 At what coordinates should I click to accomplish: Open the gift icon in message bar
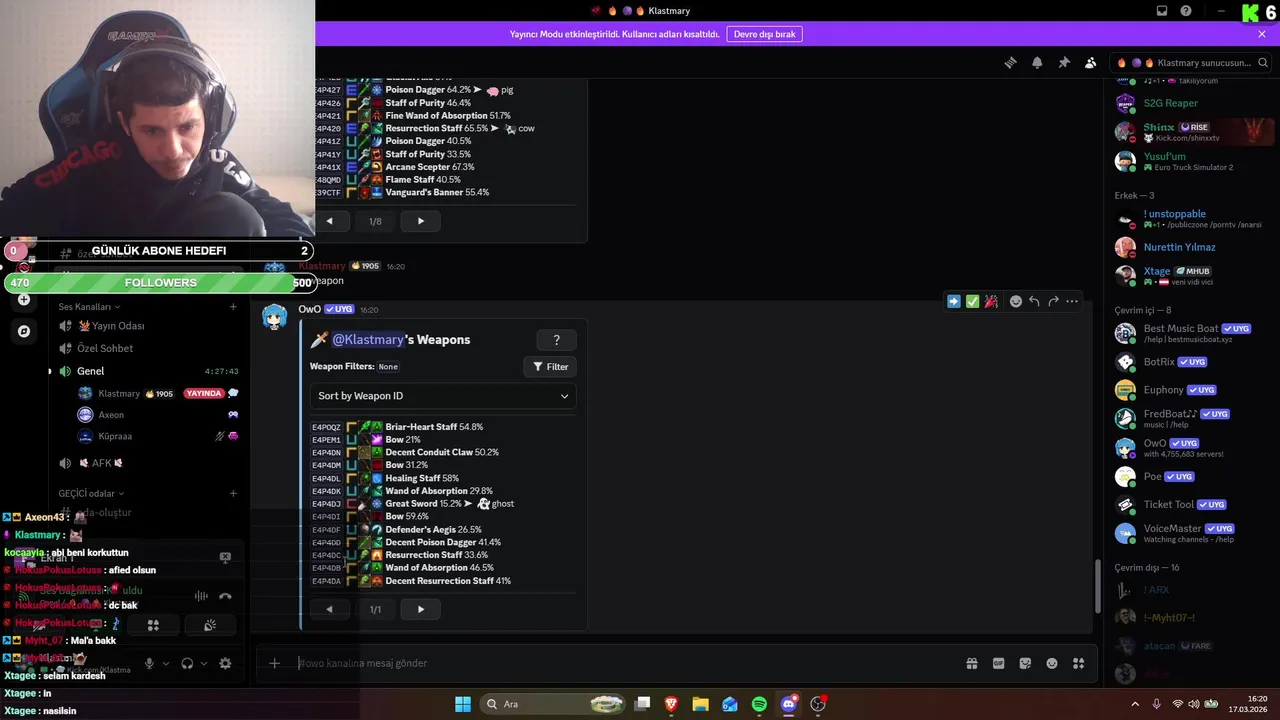pos(971,663)
